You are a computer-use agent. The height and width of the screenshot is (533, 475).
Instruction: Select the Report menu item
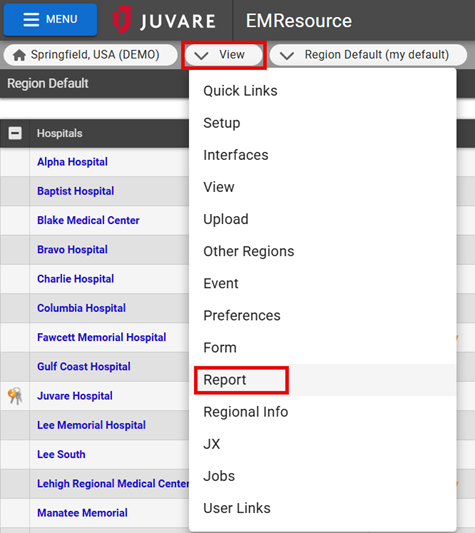coord(322,380)
